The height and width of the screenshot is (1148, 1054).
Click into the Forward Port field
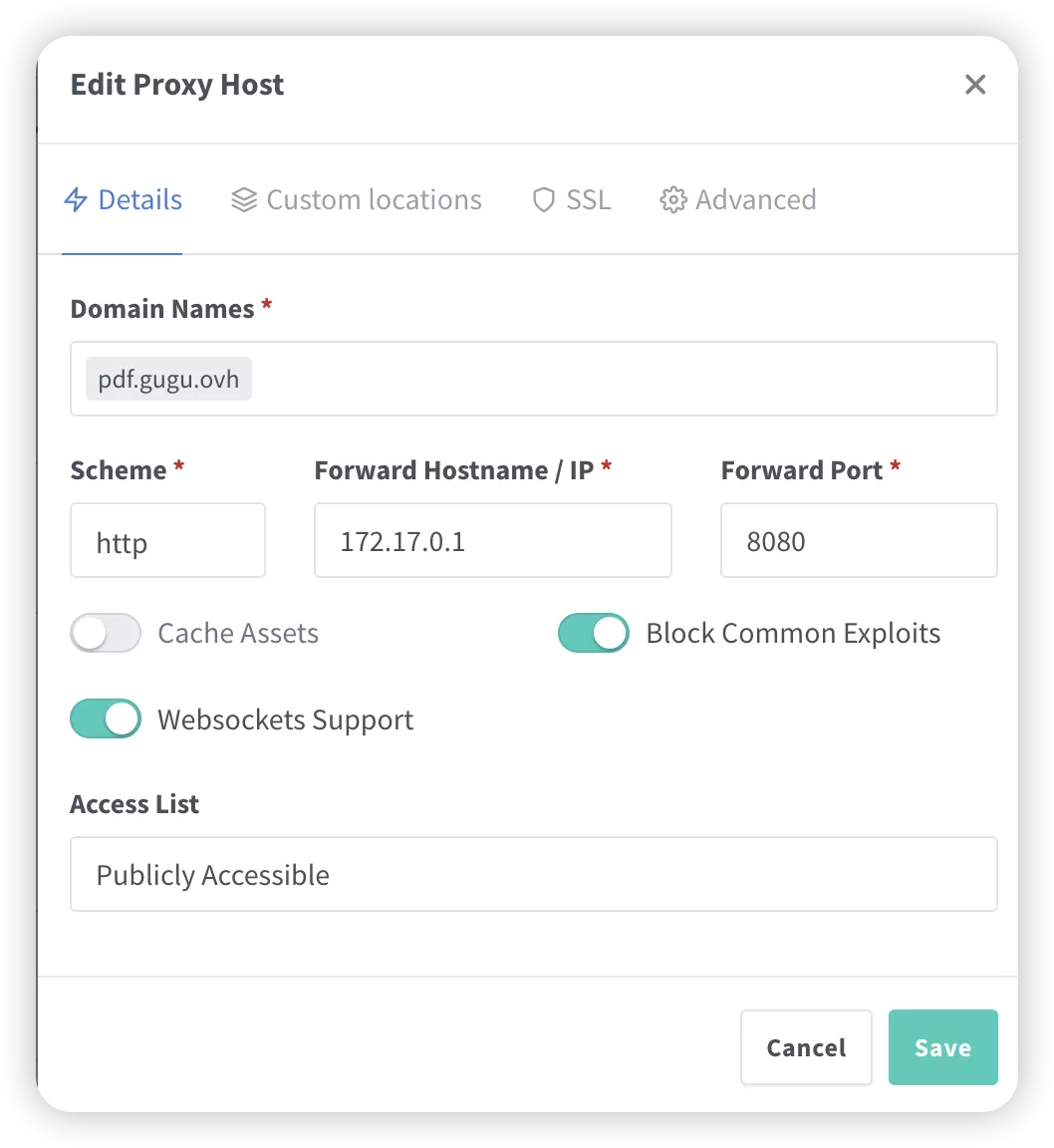click(x=858, y=541)
